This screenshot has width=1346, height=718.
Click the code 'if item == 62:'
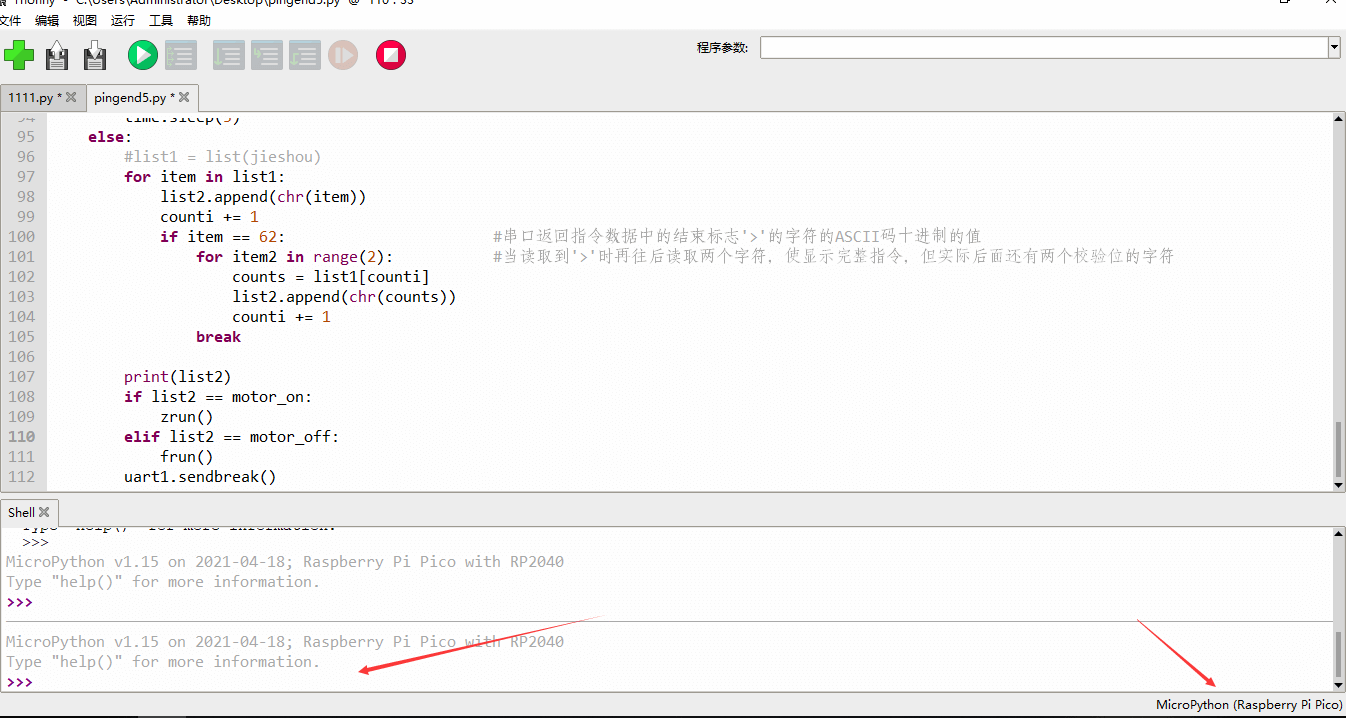222,236
